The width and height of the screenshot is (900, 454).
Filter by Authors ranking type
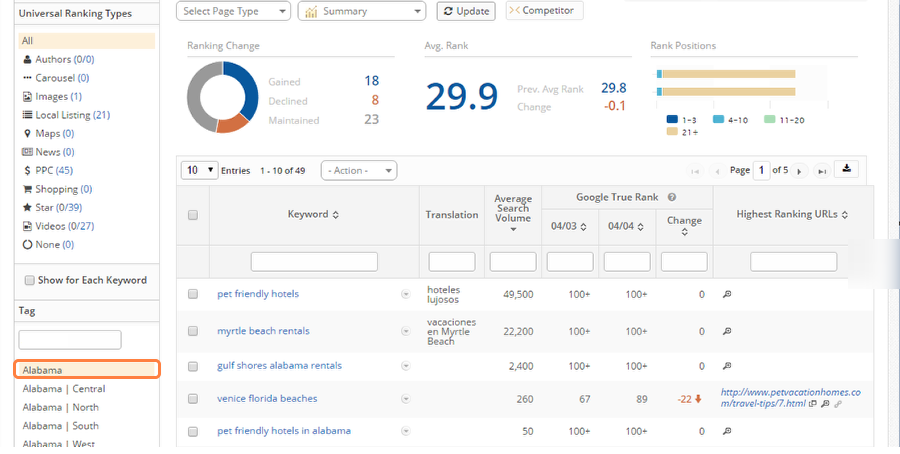(x=58, y=59)
